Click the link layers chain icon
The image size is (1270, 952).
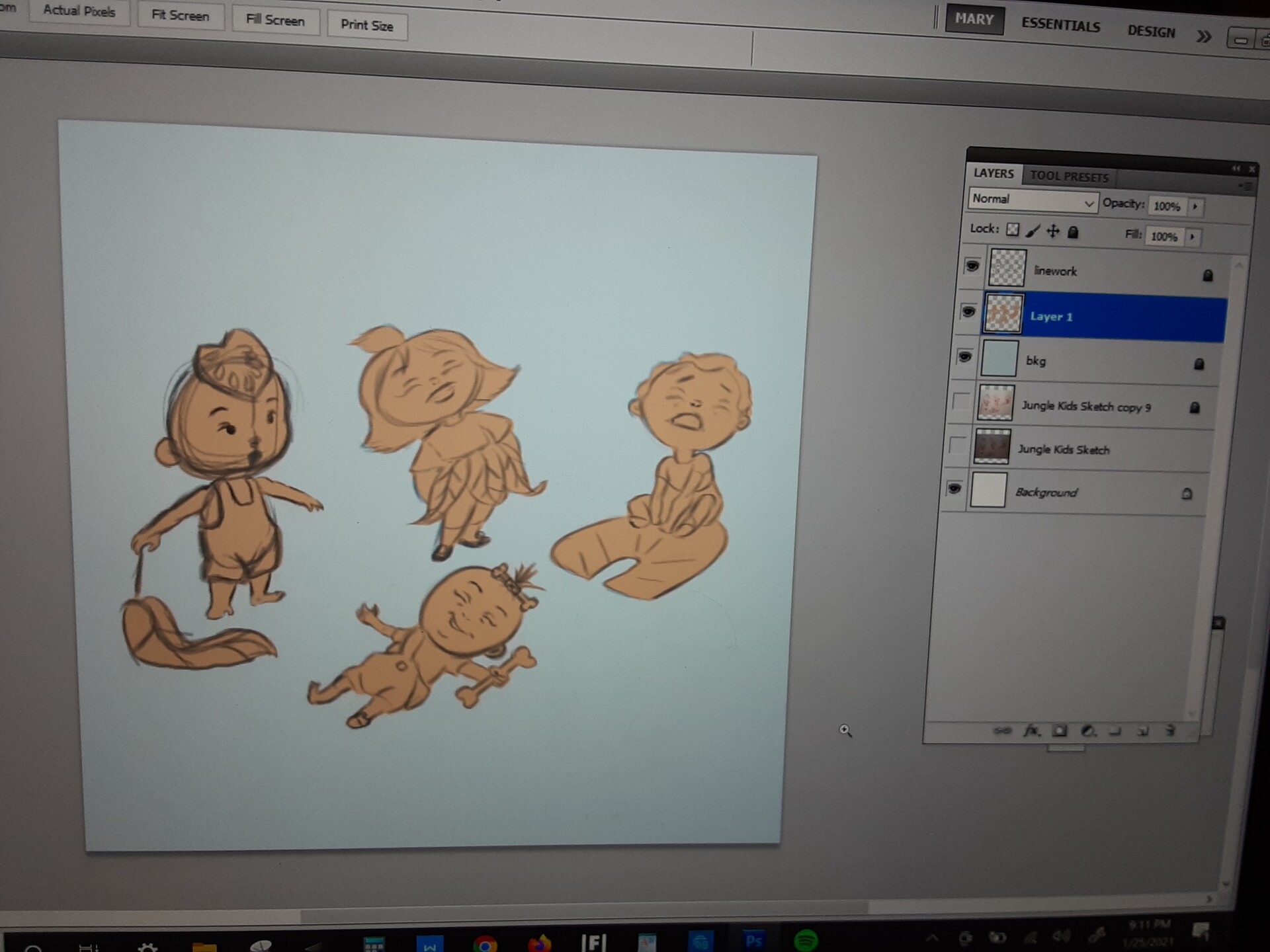[1002, 731]
